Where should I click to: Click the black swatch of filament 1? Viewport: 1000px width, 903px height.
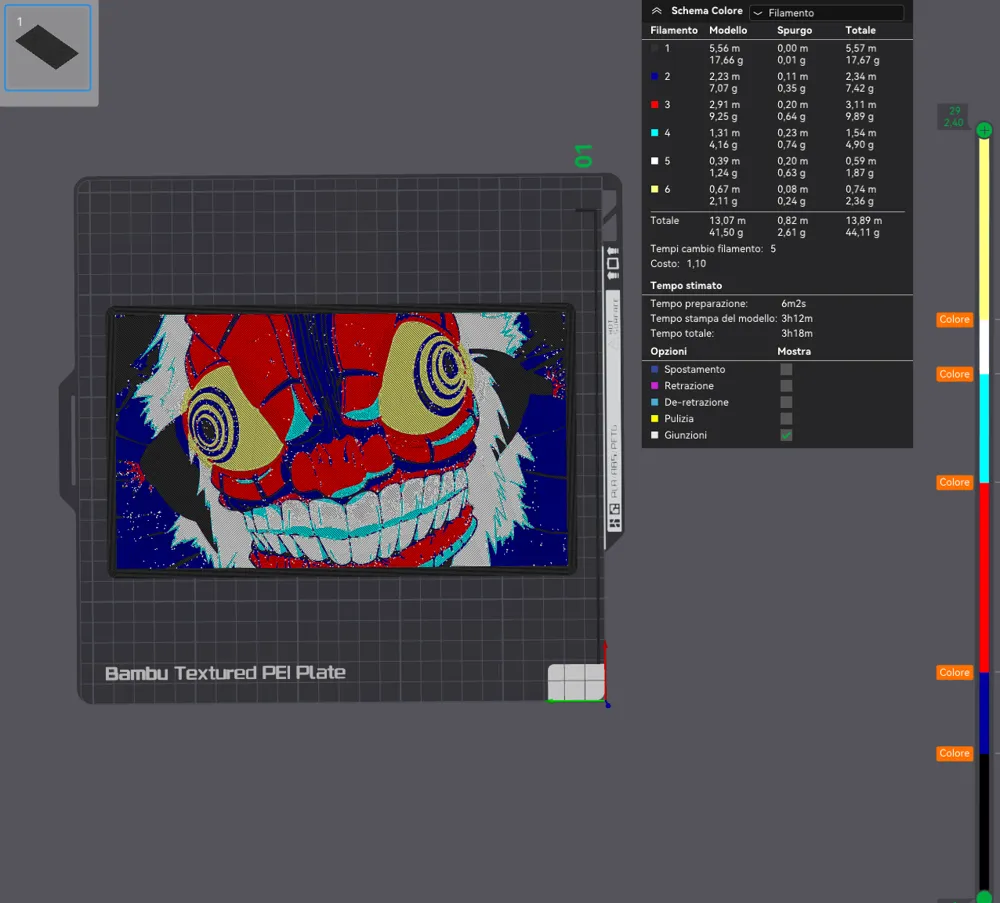[654, 48]
